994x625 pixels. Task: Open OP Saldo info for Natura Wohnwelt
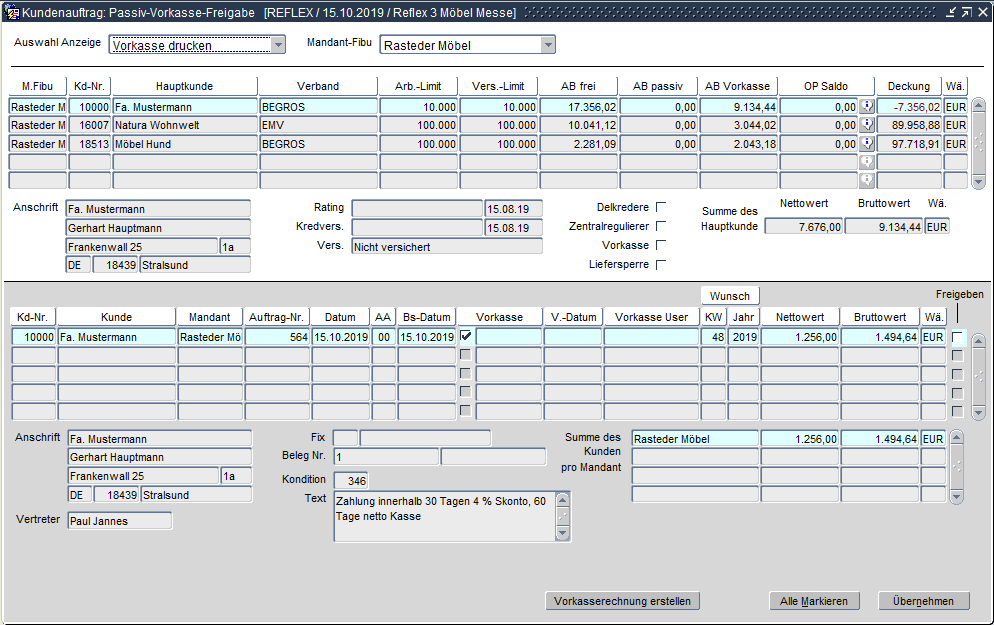tap(867, 125)
